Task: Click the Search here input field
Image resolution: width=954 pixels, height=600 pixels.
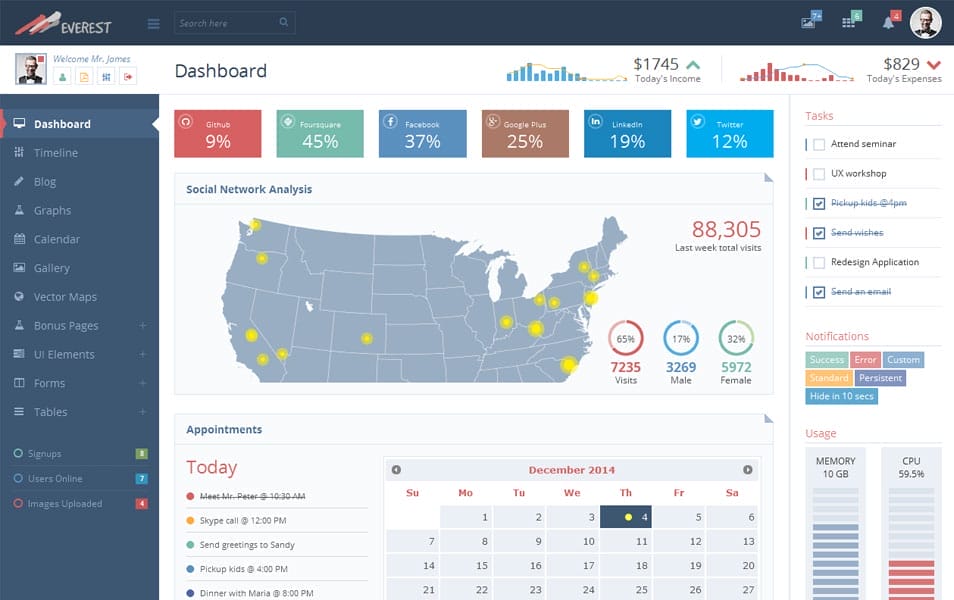Action: point(225,23)
